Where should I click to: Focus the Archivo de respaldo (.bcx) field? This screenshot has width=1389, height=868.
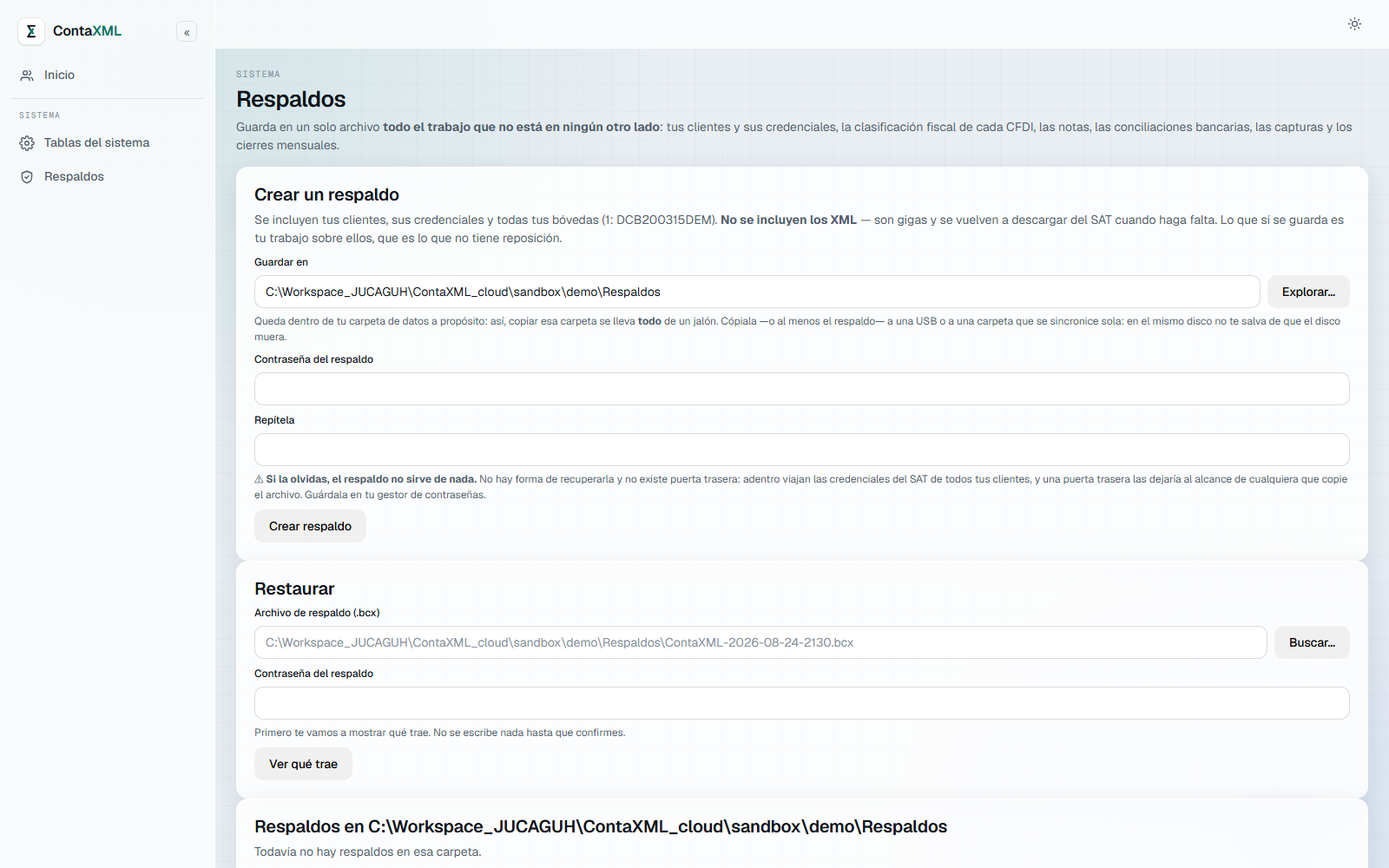(x=760, y=642)
